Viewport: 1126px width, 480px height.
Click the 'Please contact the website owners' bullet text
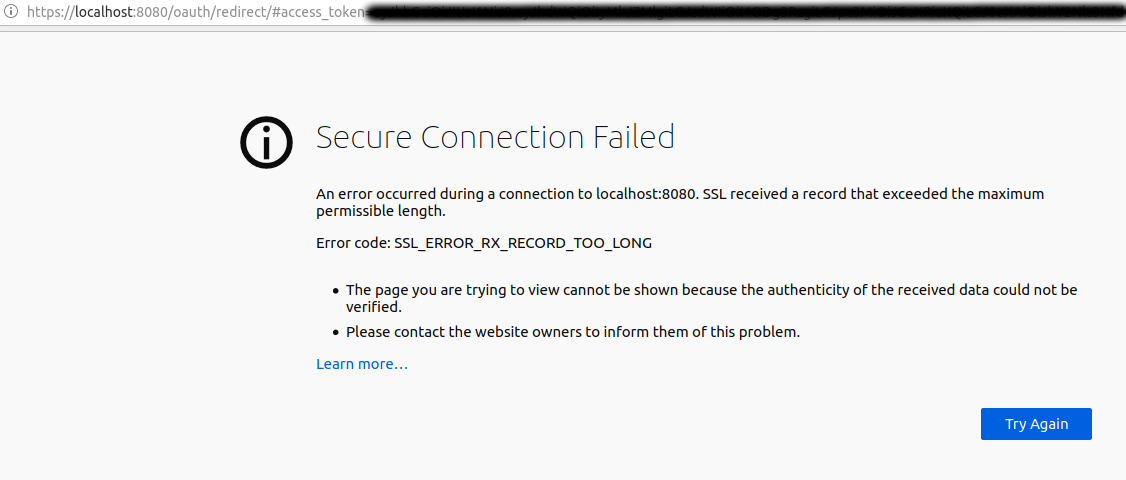pyautogui.click(x=572, y=332)
